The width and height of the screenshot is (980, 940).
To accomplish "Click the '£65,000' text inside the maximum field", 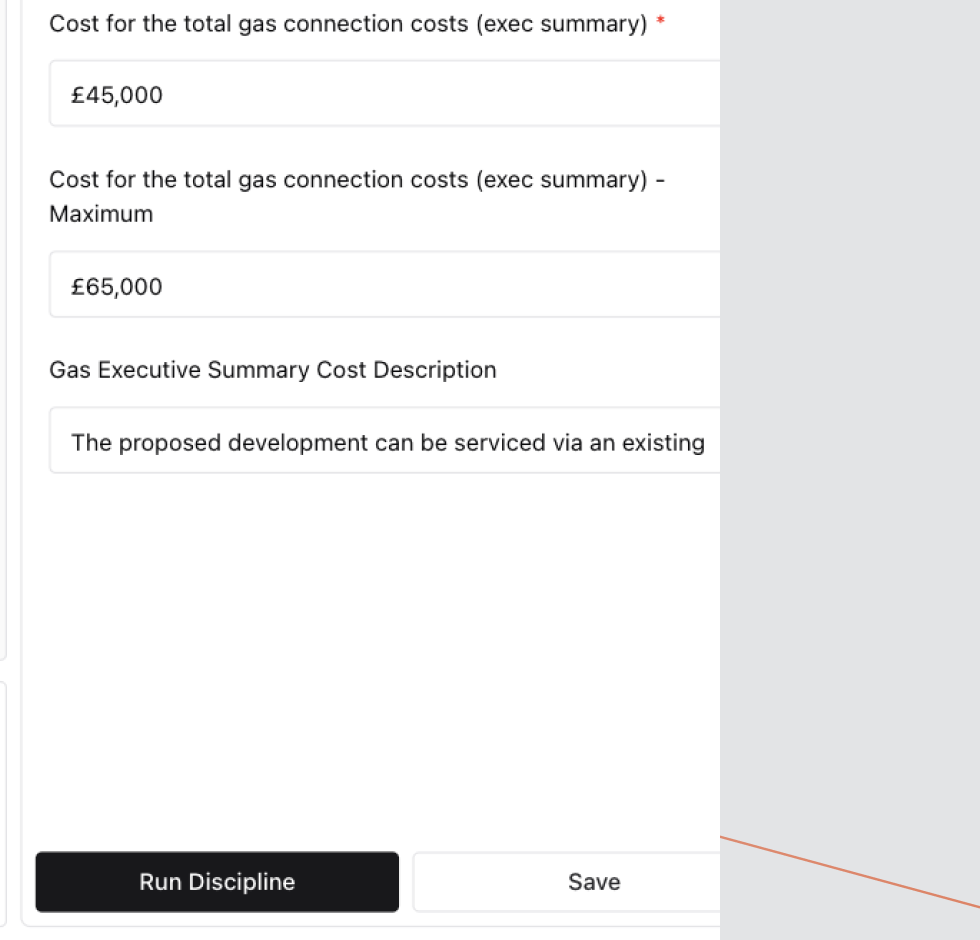I will pyautogui.click(x=117, y=287).
